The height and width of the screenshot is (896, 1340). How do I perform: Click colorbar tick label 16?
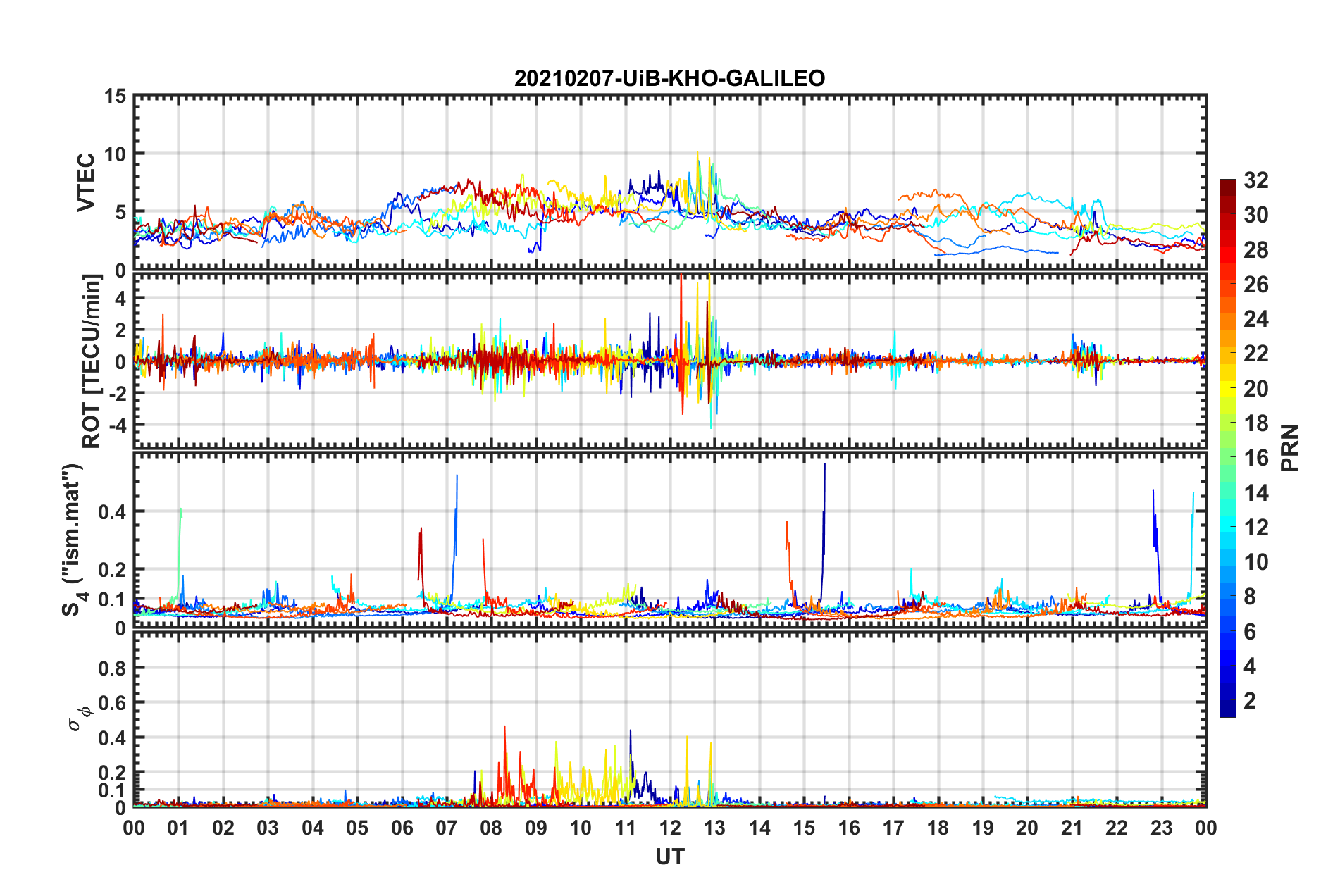pyautogui.click(x=1256, y=458)
